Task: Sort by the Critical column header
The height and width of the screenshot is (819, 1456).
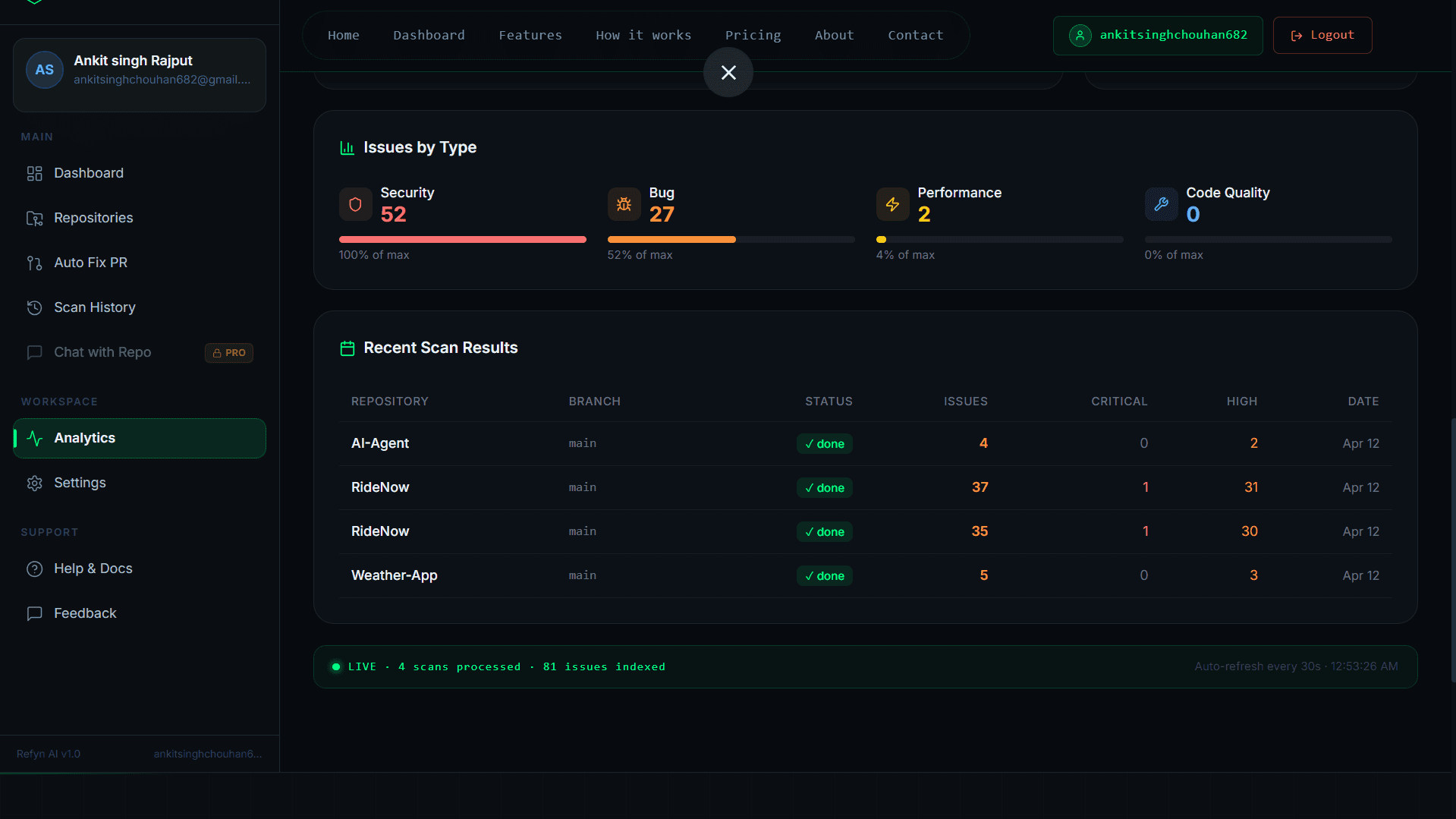Action: coord(1118,402)
